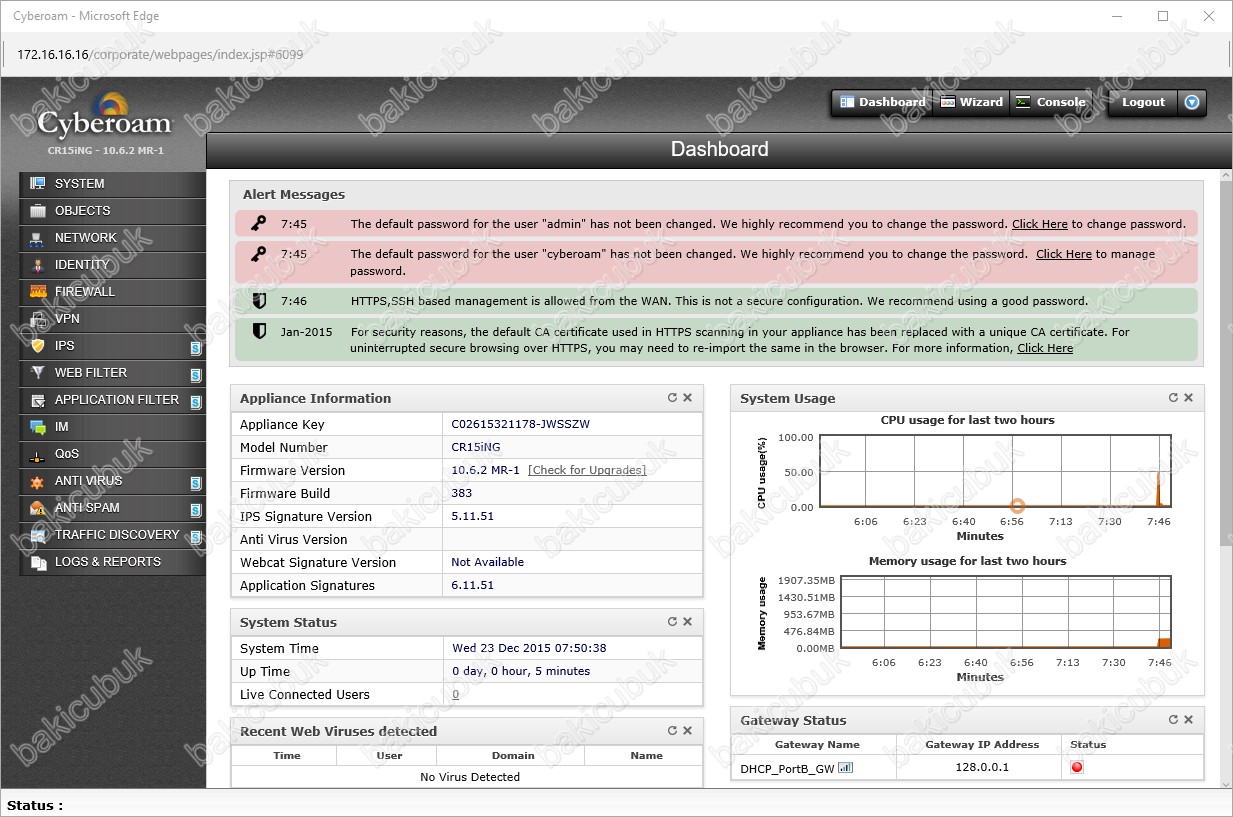The height and width of the screenshot is (817, 1233).
Task: Click the Logout button
Action: (x=1143, y=102)
